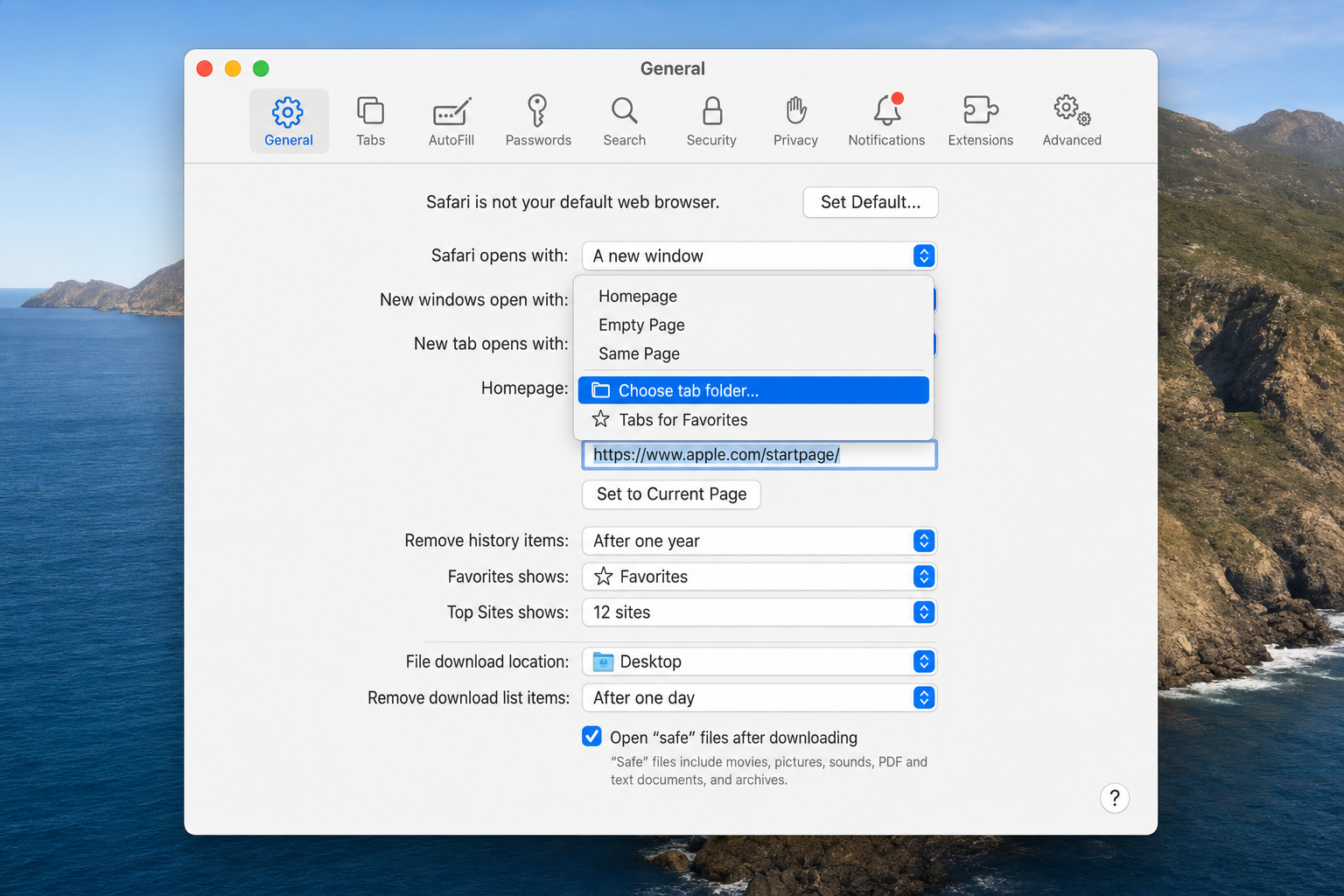Open File download location dropdown
The image size is (1344, 896).
(x=759, y=661)
